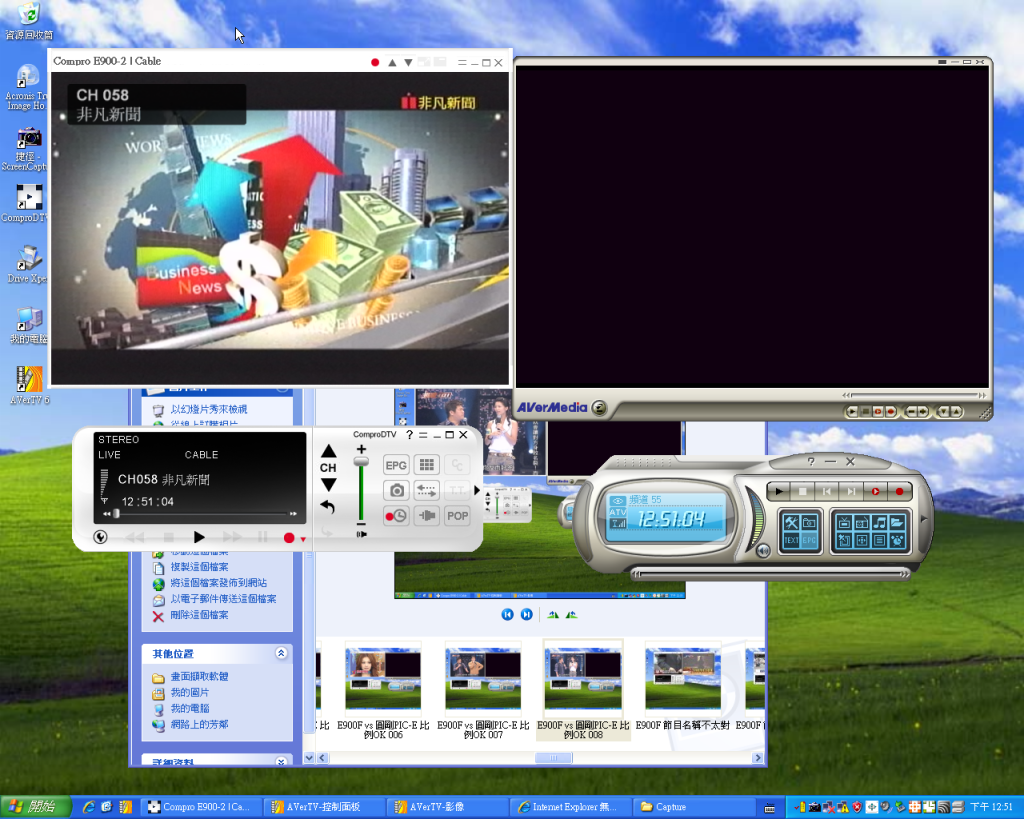Open the channel grid view in ComproDTV
The image size is (1024, 819).
(426, 465)
